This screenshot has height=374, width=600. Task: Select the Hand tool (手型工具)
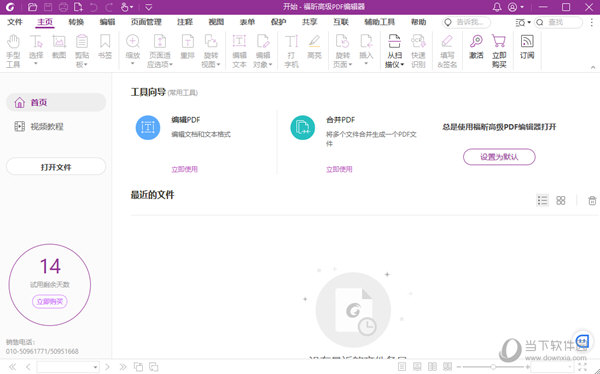(13, 51)
